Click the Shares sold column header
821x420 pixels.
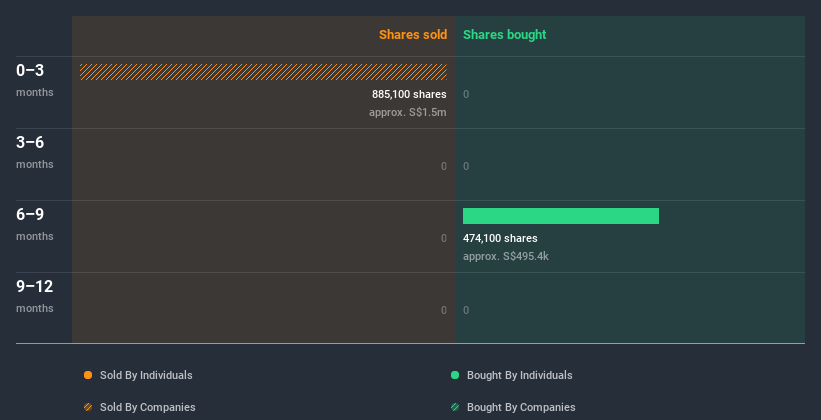click(413, 35)
